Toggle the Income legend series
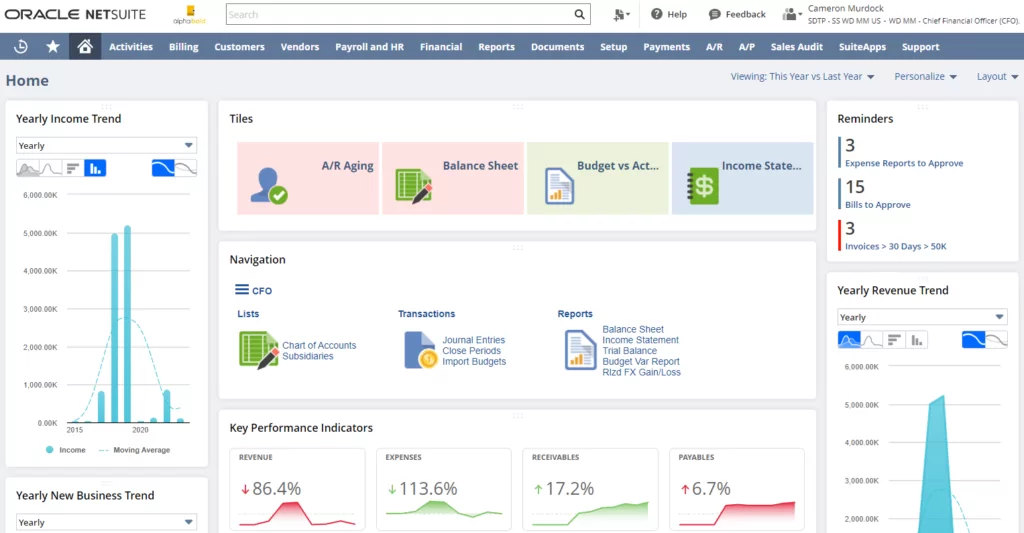Image resolution: width=1024 pixels, height=533 pixels. pyautogui.click(x=65, y=449)
